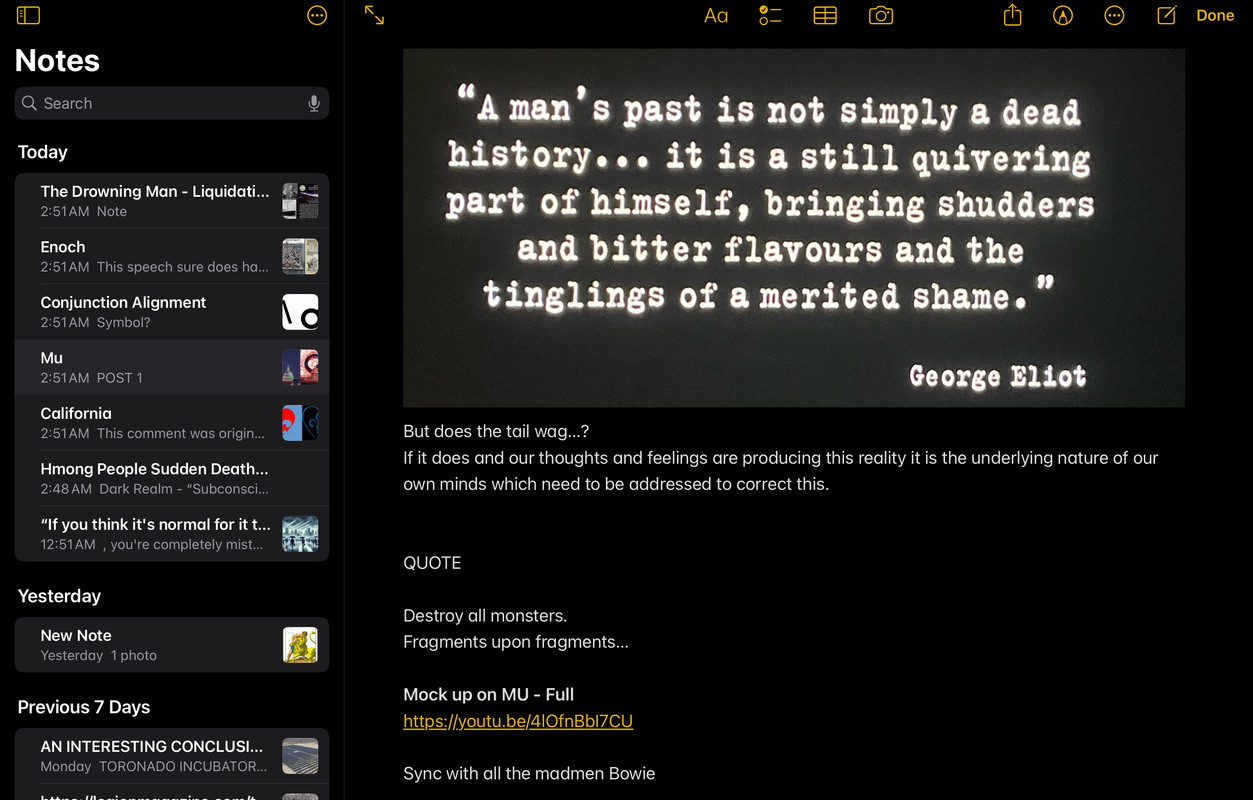1253x800 pixels.
Task: Click the magnifying glass search icon
Action: [x=29, y=103]
